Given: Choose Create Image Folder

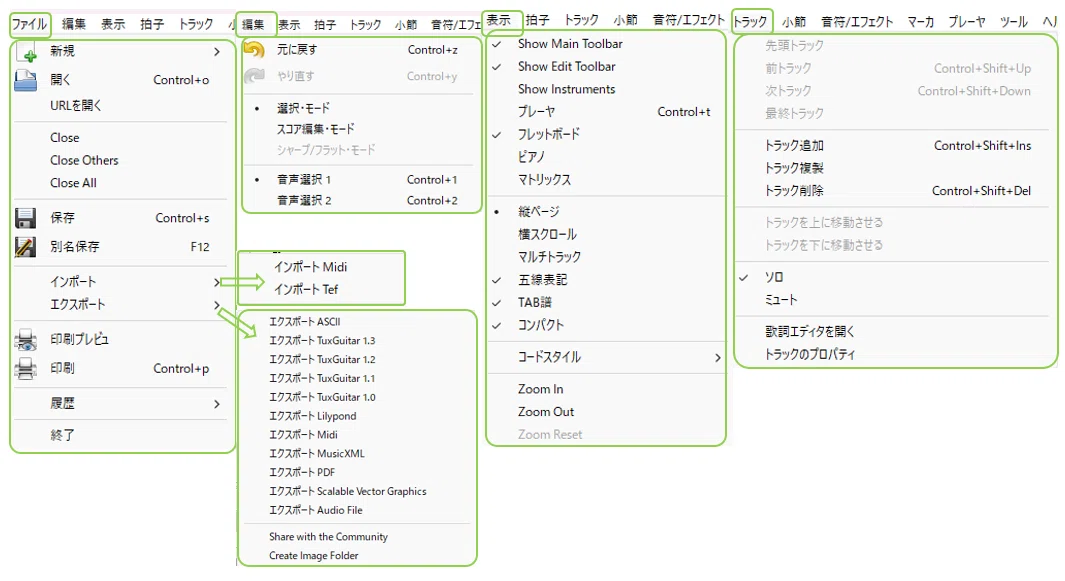Looking at the screenshot, I should (313, 556).
